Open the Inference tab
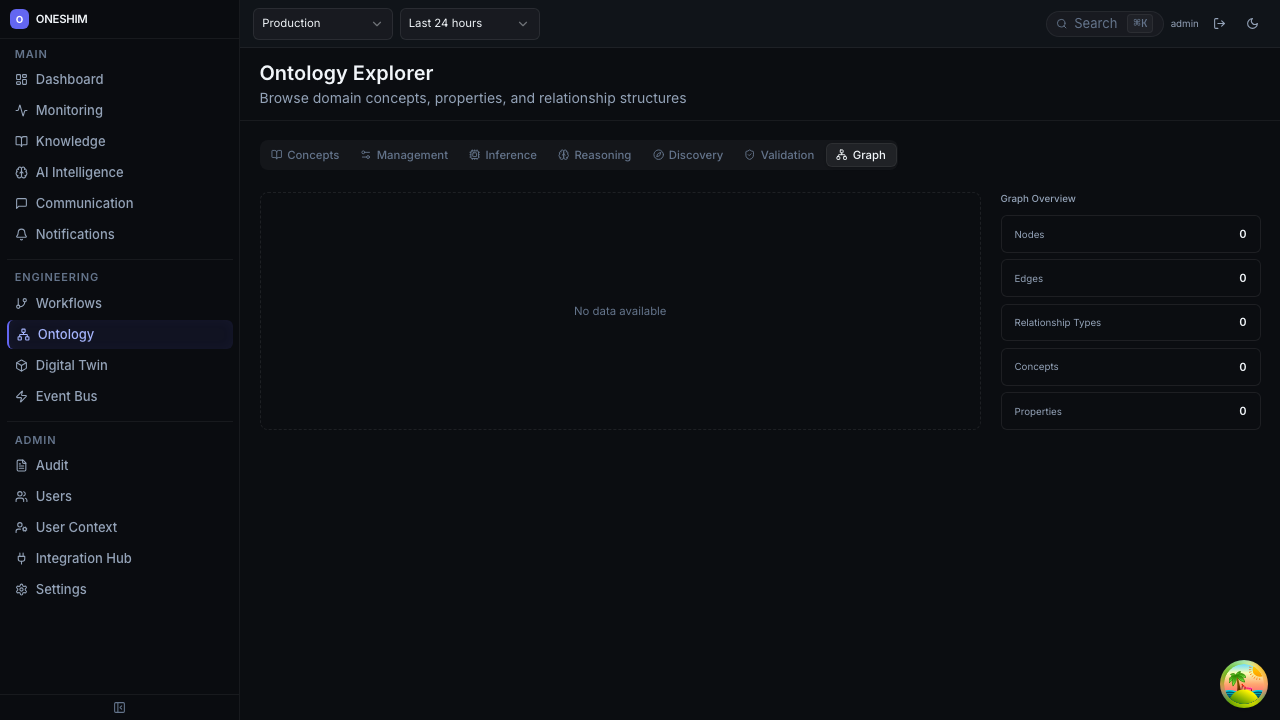 pyautogui.click(x=503, y=155)
